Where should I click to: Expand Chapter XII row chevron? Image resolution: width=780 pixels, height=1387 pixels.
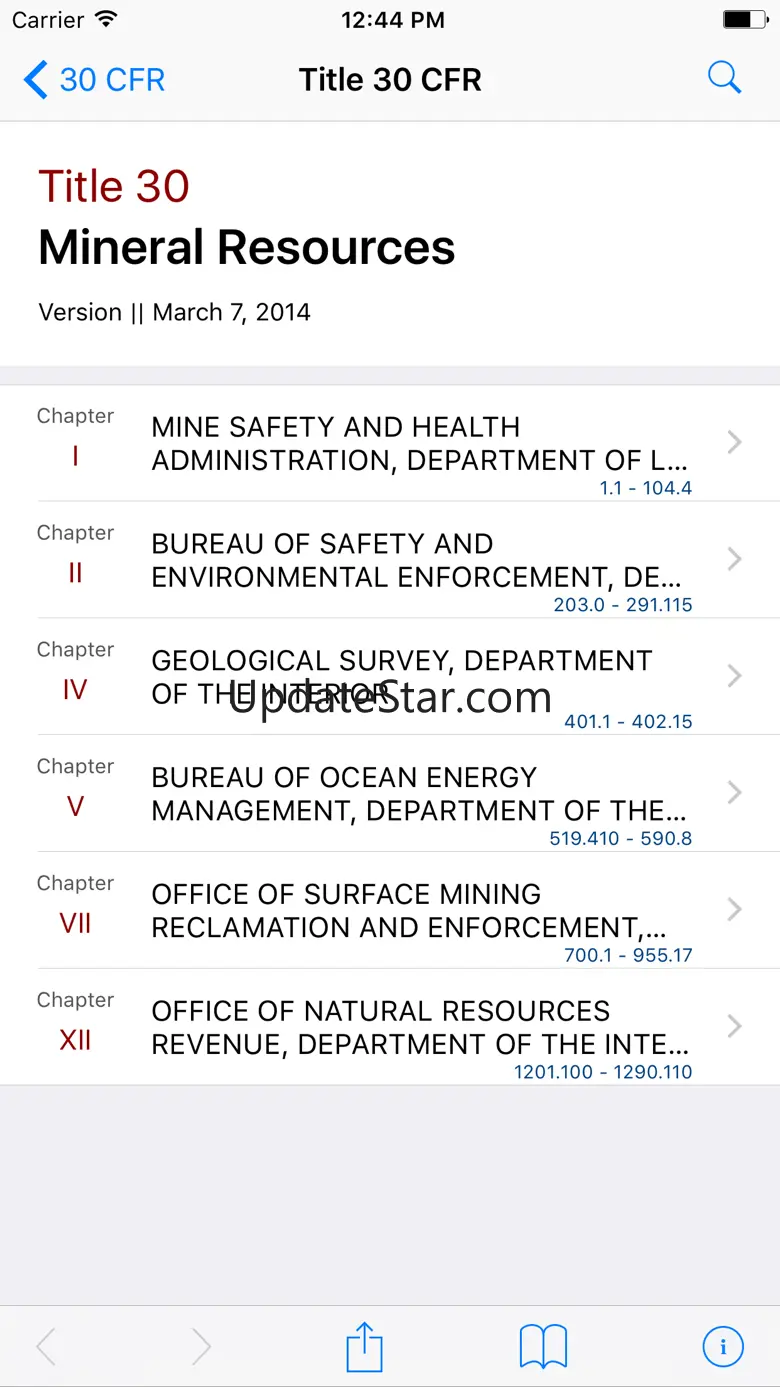735,1026
